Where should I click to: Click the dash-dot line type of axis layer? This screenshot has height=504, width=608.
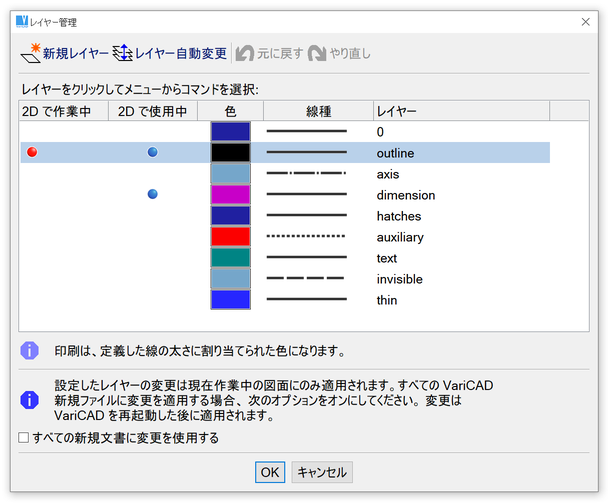(x=306, y=174)
